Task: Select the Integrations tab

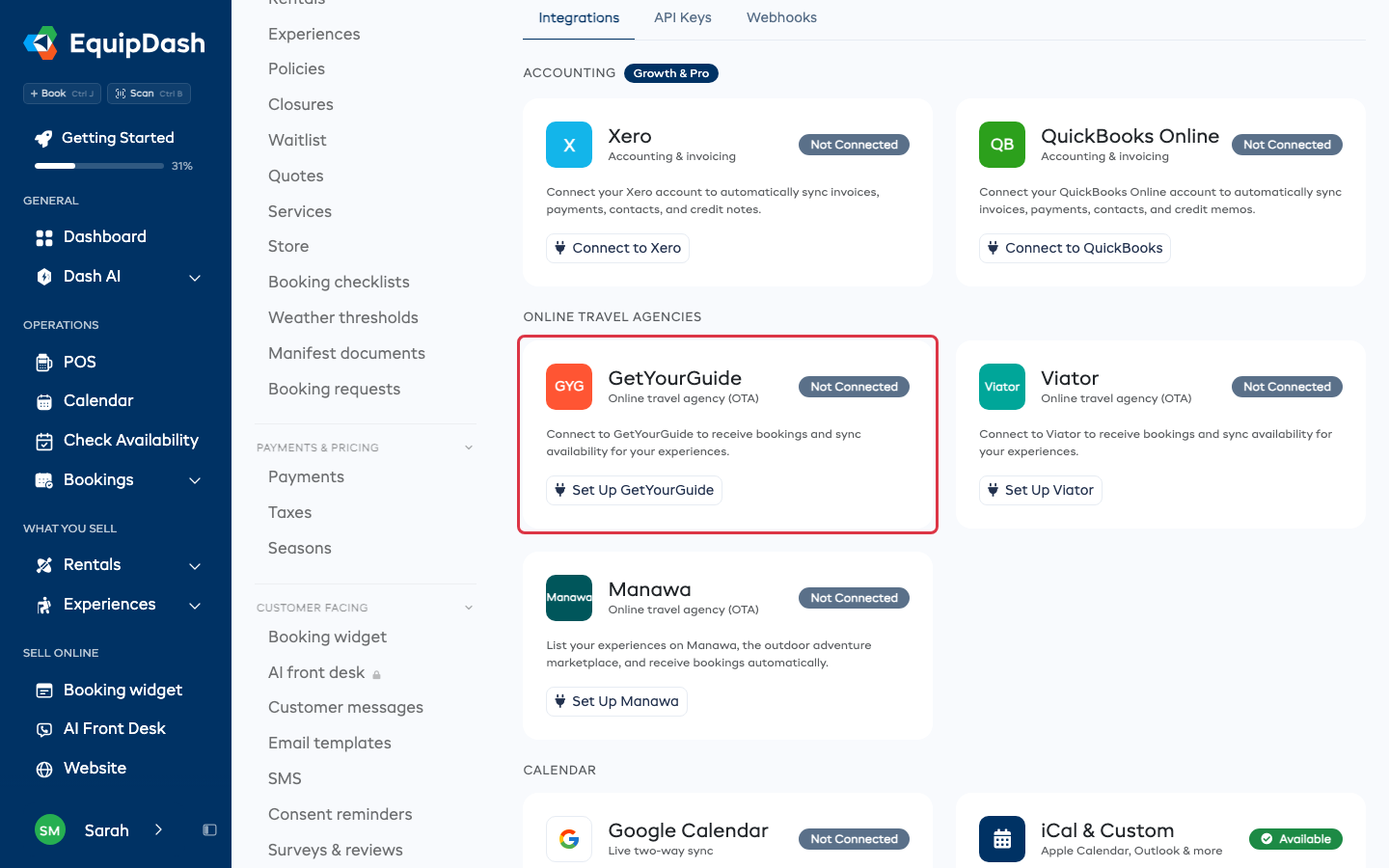Action: [x=579, y=18]
